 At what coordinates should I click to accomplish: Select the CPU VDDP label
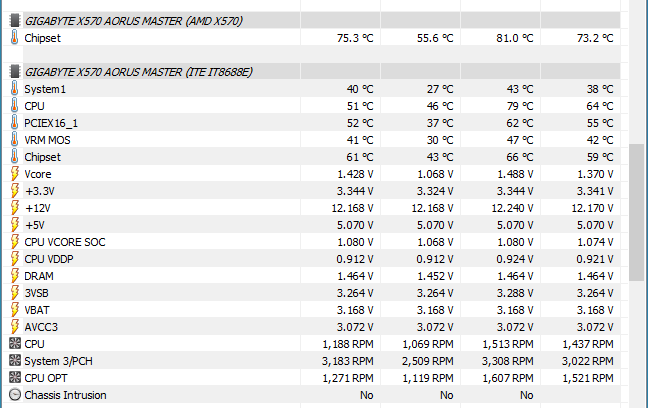(49, 259)
